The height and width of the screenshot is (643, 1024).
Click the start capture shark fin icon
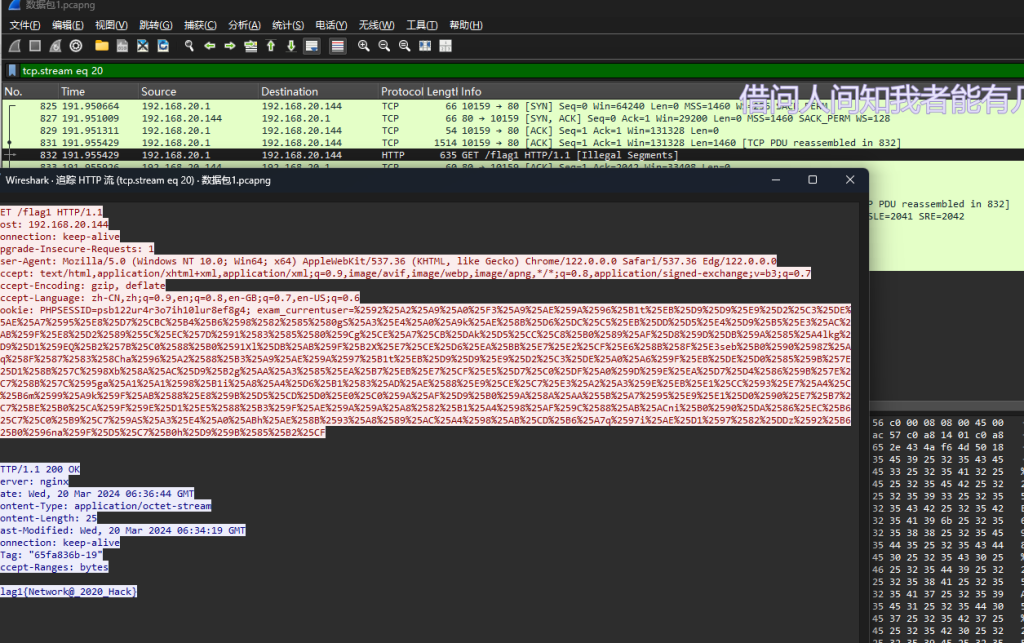tap(14, 46)
